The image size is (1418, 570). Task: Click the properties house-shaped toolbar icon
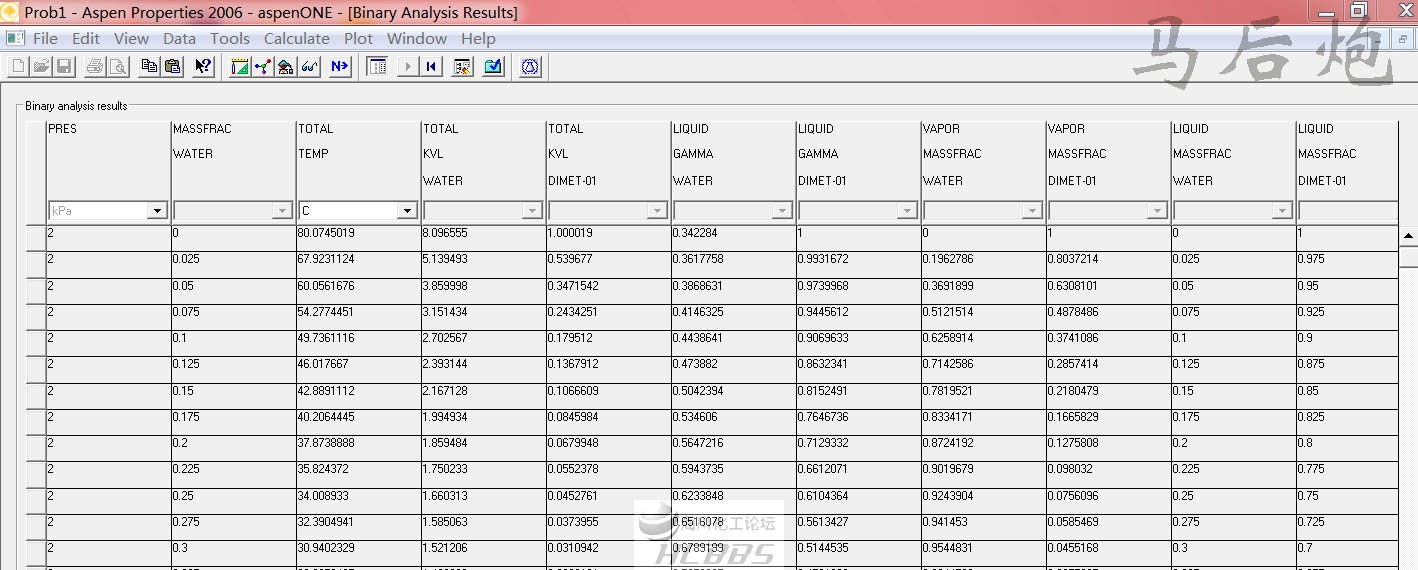[x=286, y=67]
